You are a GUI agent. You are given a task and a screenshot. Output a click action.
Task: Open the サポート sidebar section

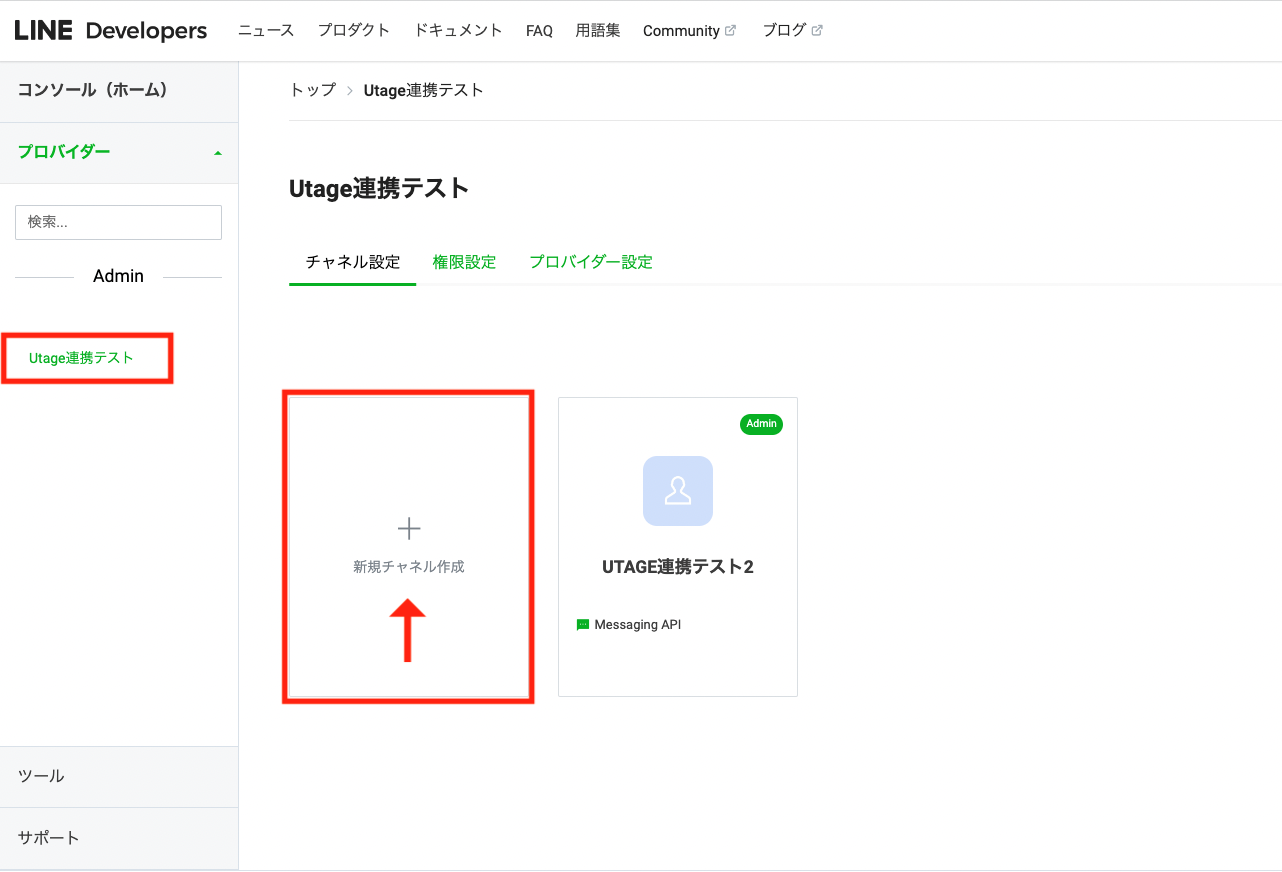click(48, 837)
